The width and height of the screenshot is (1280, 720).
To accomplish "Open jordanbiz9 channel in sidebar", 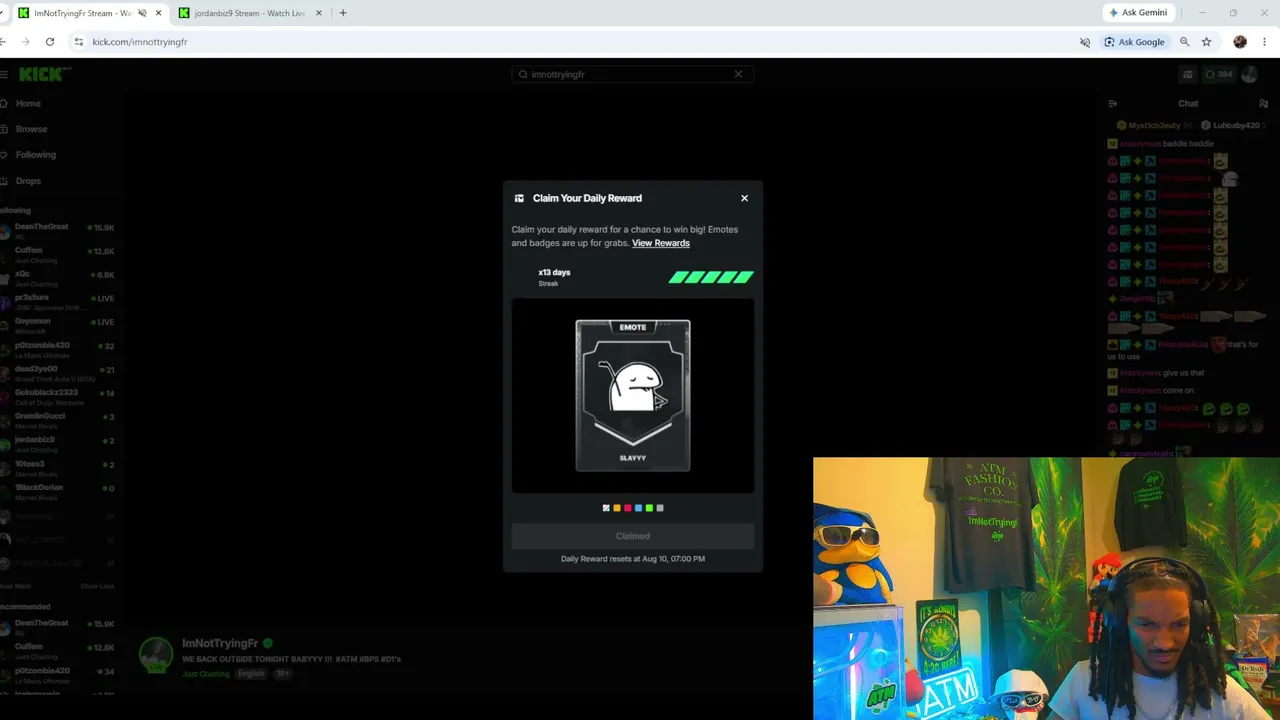I will click(x=58, y=444).
